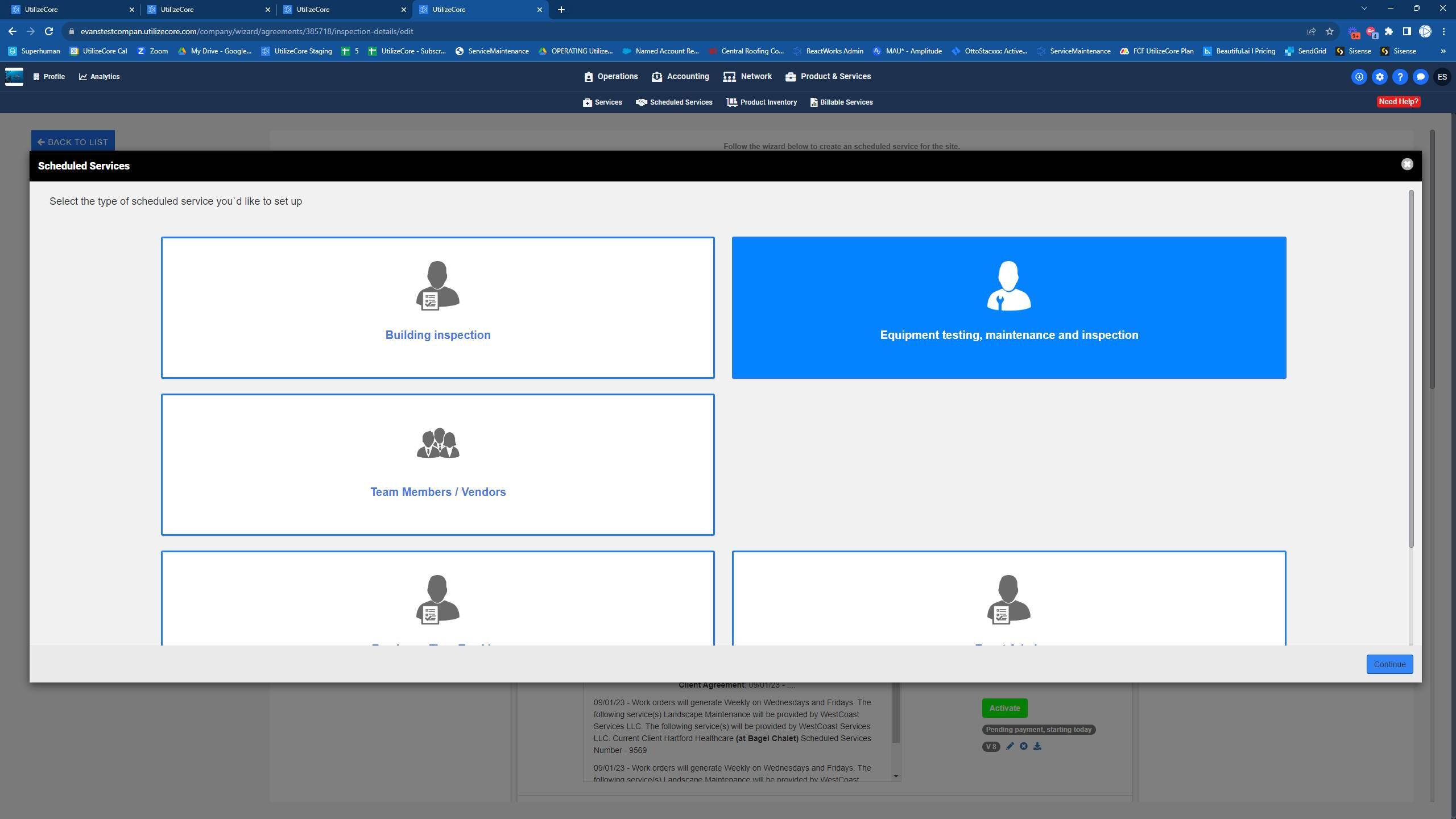
Task: Open Billable Services submenu item
Action: click(x=841, y=102)
